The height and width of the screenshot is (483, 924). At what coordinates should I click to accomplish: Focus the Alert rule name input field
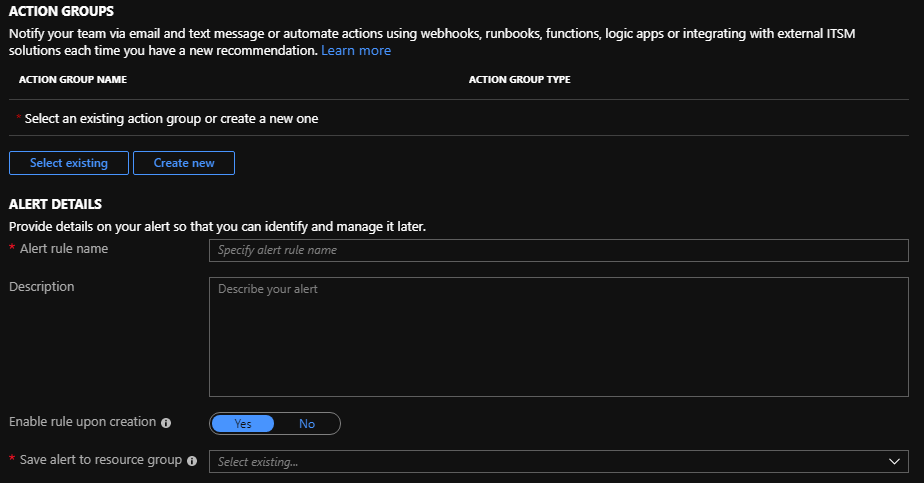click(x=558, y=250)
